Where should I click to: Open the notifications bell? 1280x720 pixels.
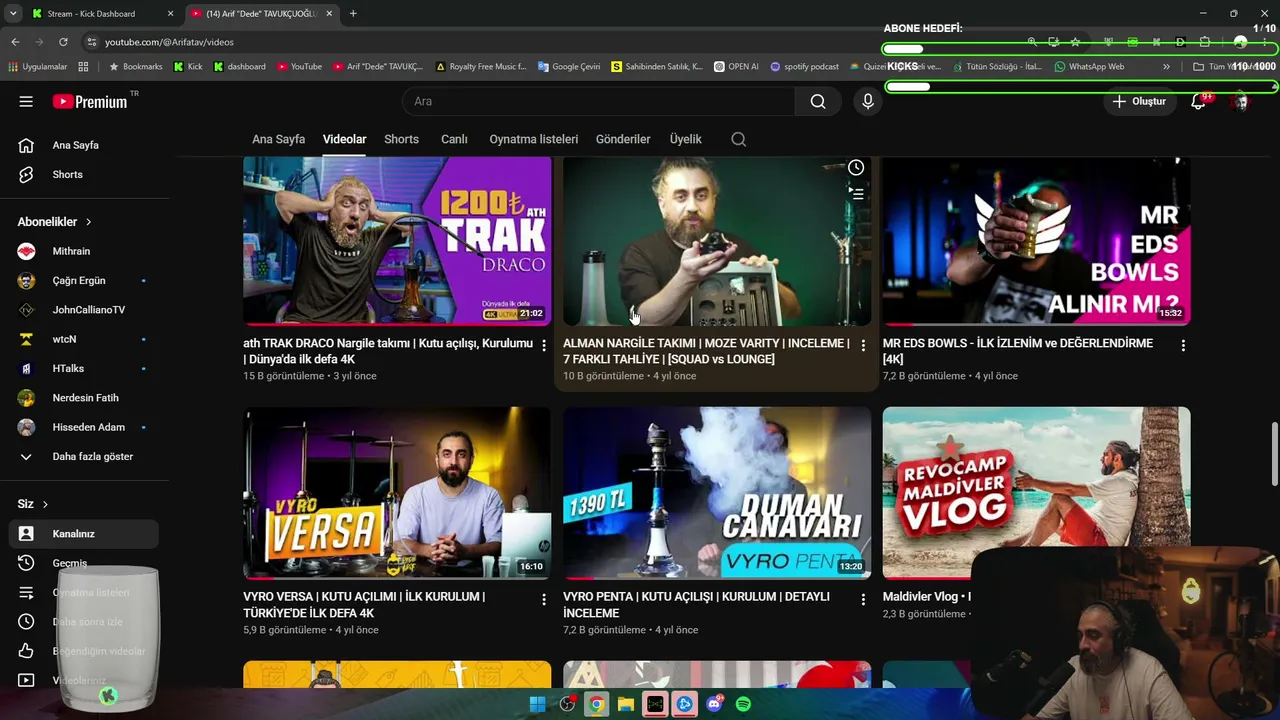point(1198,101)
